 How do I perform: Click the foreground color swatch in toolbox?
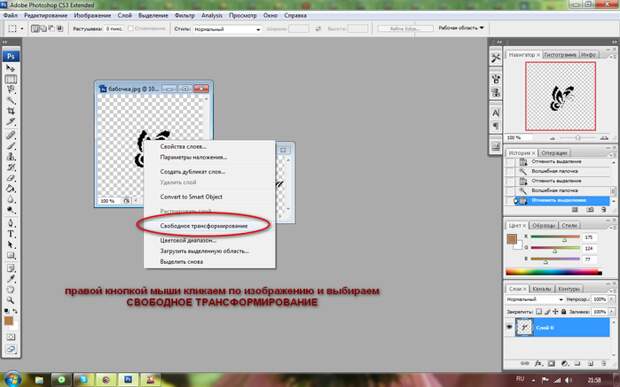pos(9,321)
